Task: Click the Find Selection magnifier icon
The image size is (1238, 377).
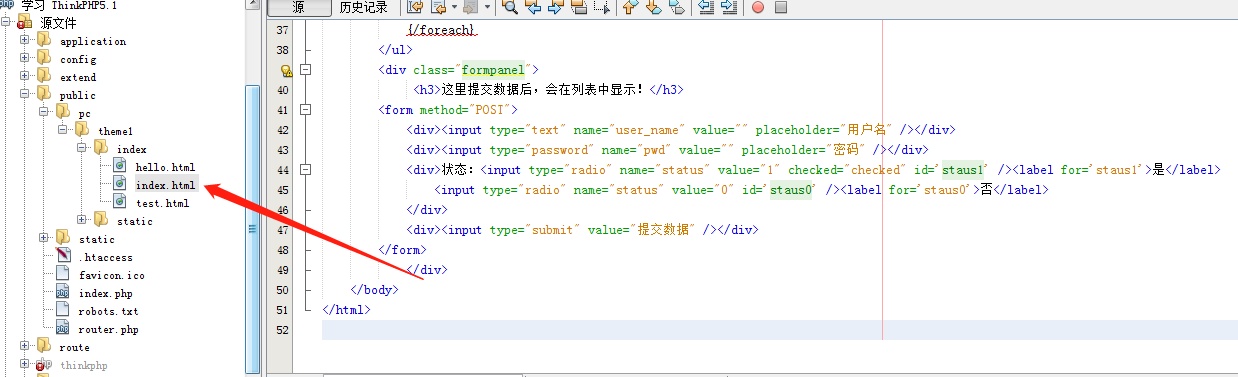Action: [509, 6]
